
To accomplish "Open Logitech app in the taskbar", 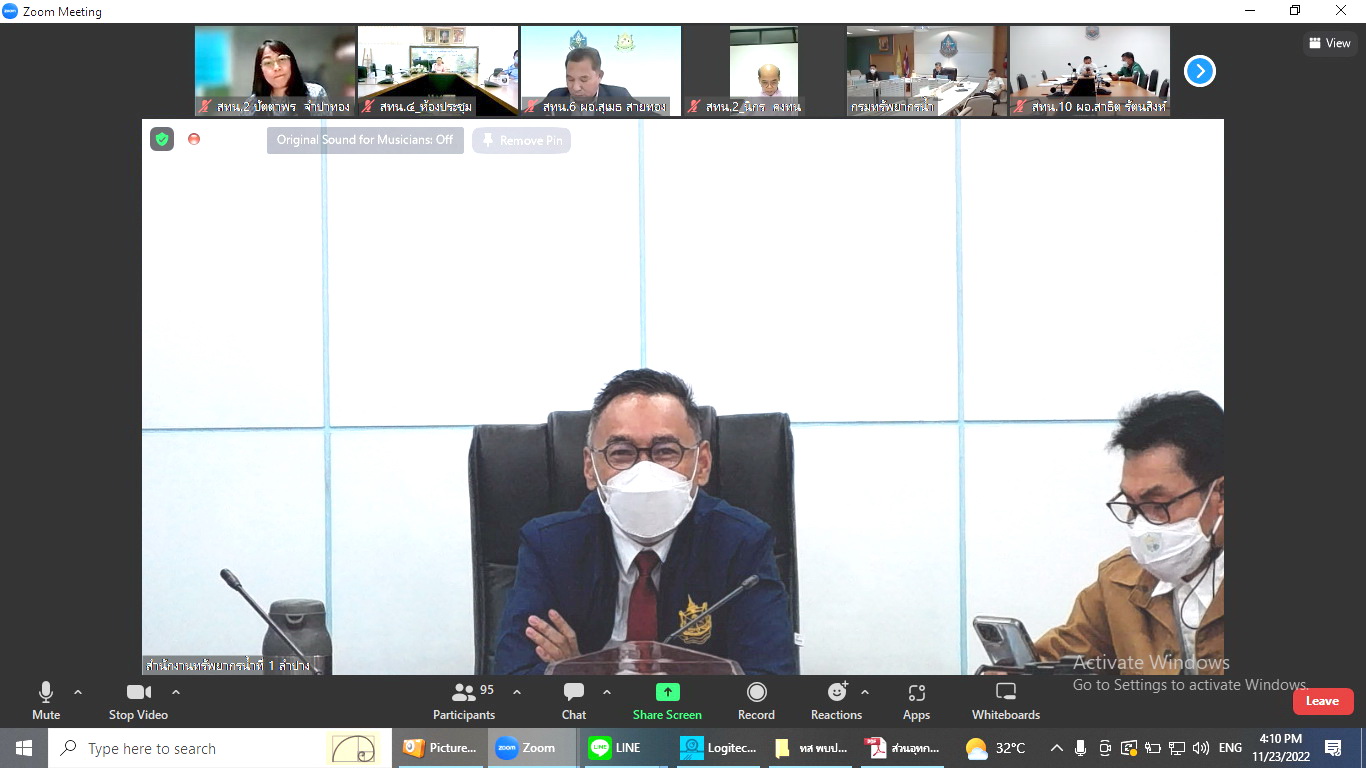I will click(x=718, y=748).
